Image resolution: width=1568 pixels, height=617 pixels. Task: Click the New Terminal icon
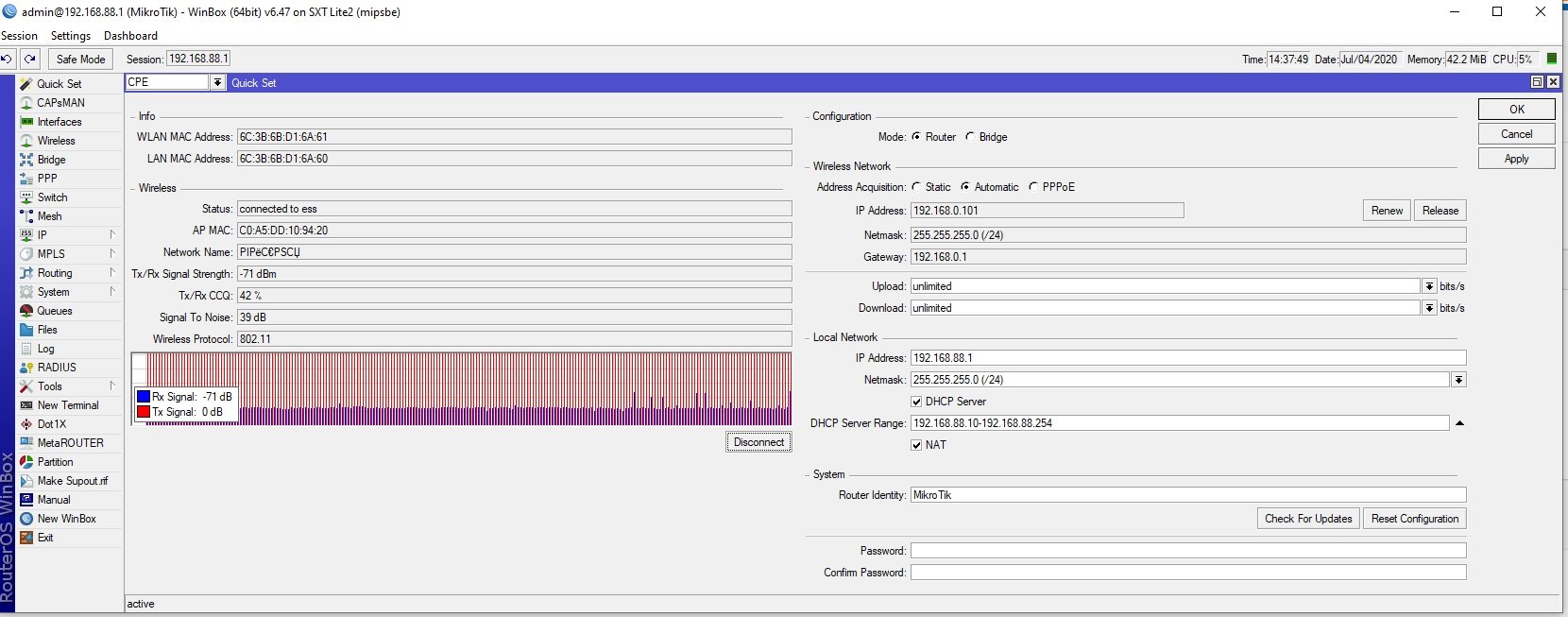click(x=26, y=405)
